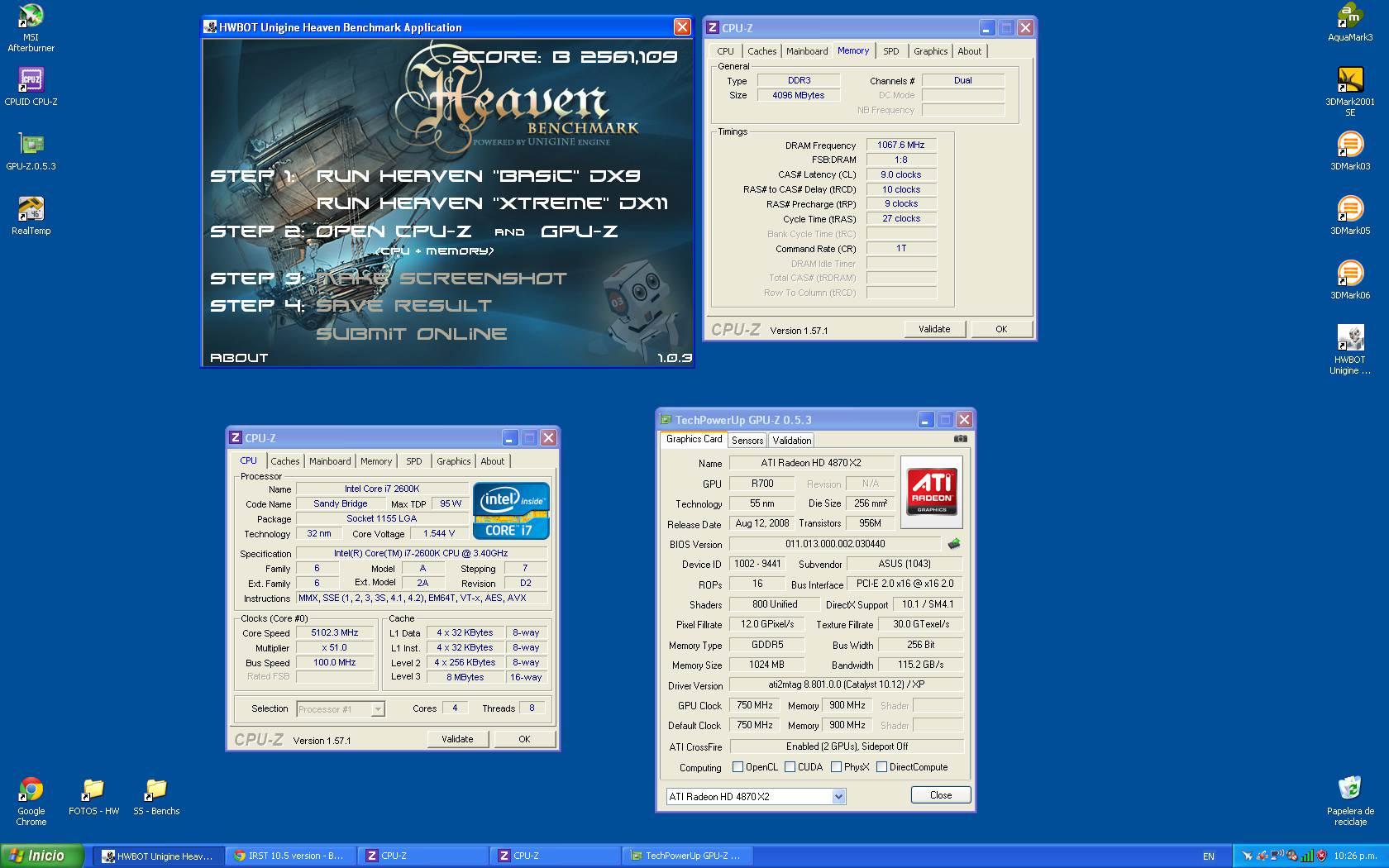The height and width of the screenshot is (868, 1389).
Task: Select TechPowerUp GPU-Z taskbar button
Action: (x=687, y=856)
